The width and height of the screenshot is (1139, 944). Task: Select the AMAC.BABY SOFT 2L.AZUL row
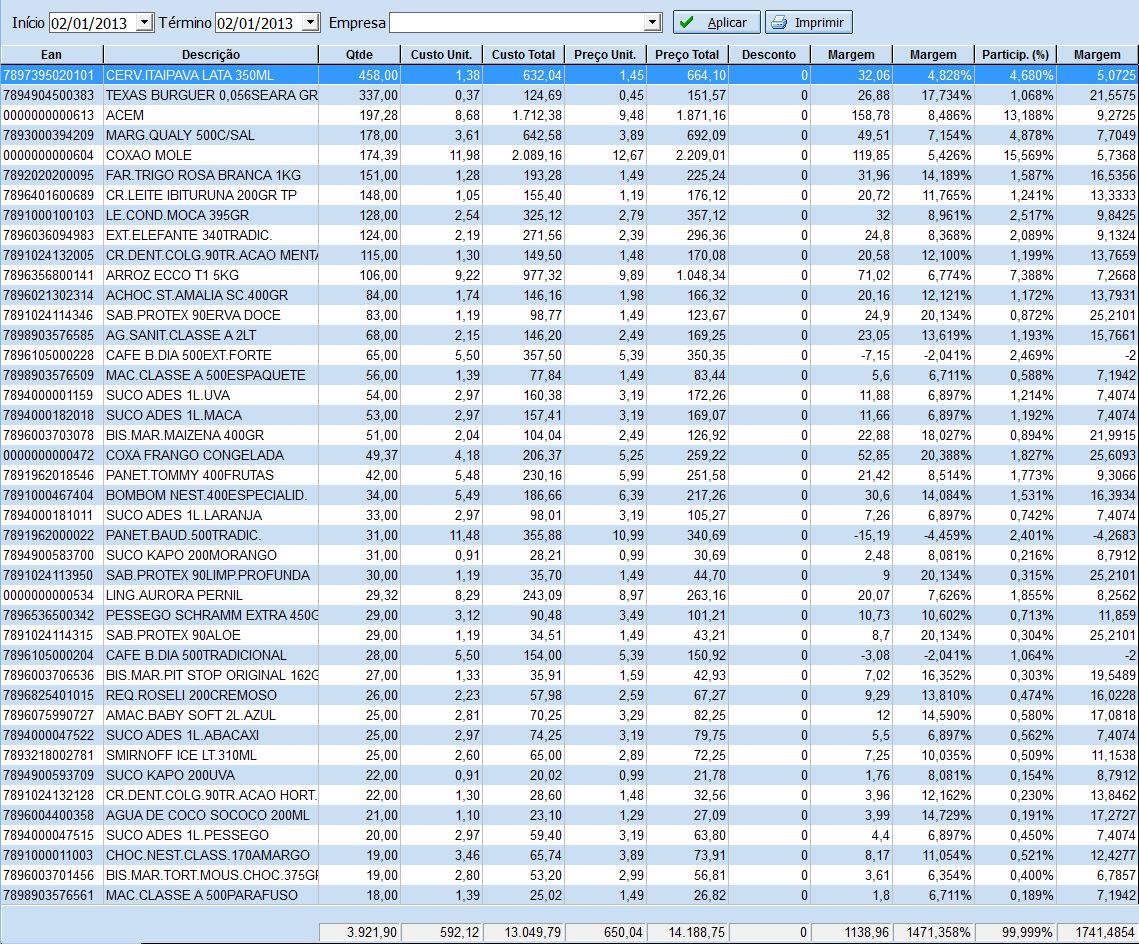570,715
